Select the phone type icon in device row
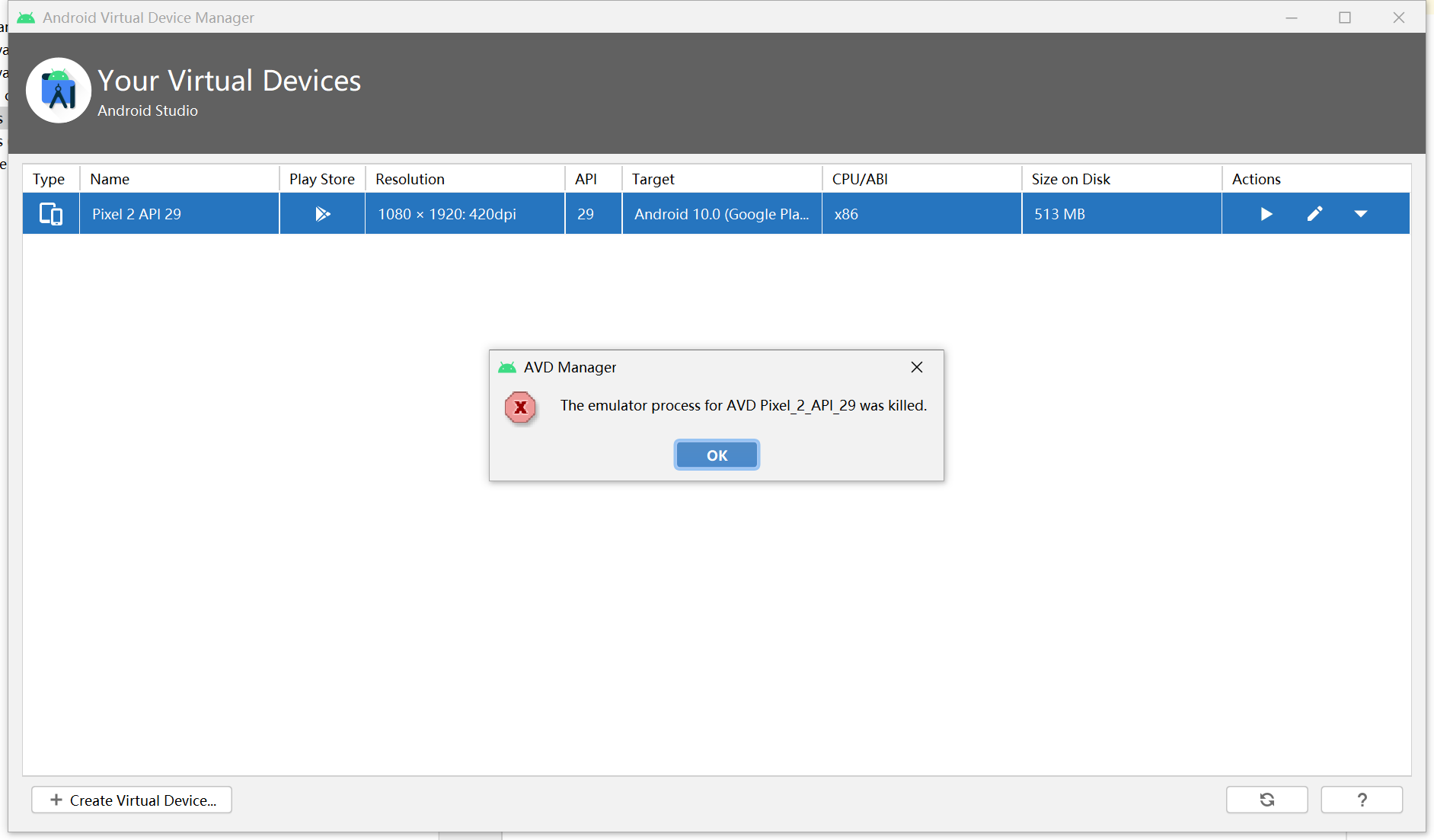 click(x=51, y=214)
